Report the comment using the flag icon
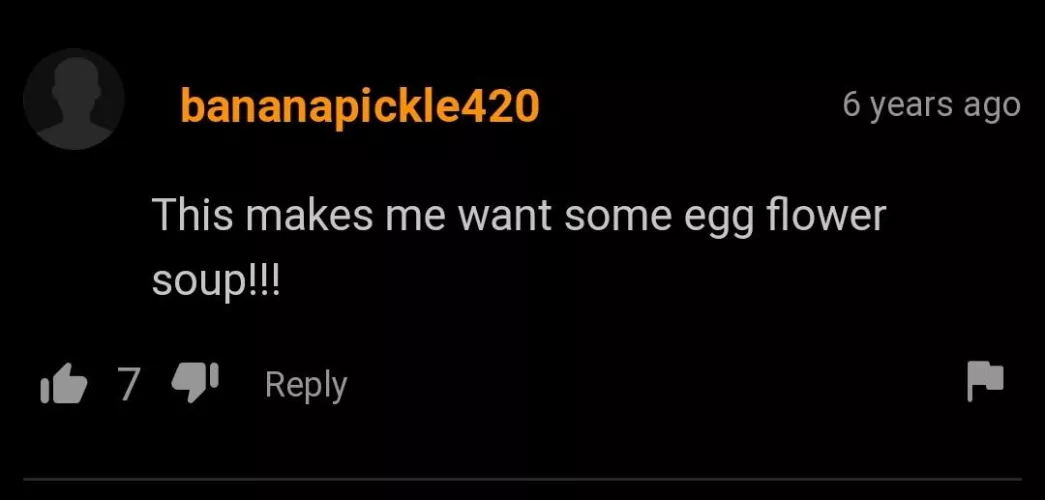The image size is (1045, 500). pyautogui.click(x=985, y=383)
